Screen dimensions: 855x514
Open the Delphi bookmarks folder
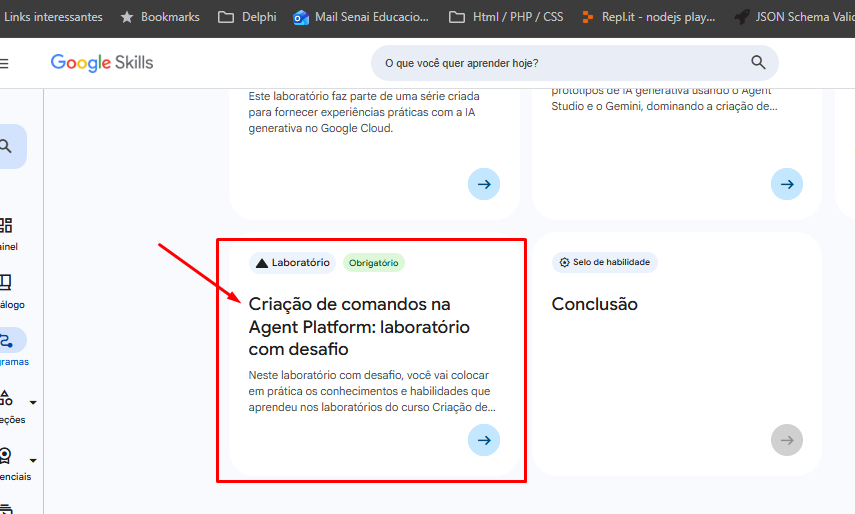247,17
